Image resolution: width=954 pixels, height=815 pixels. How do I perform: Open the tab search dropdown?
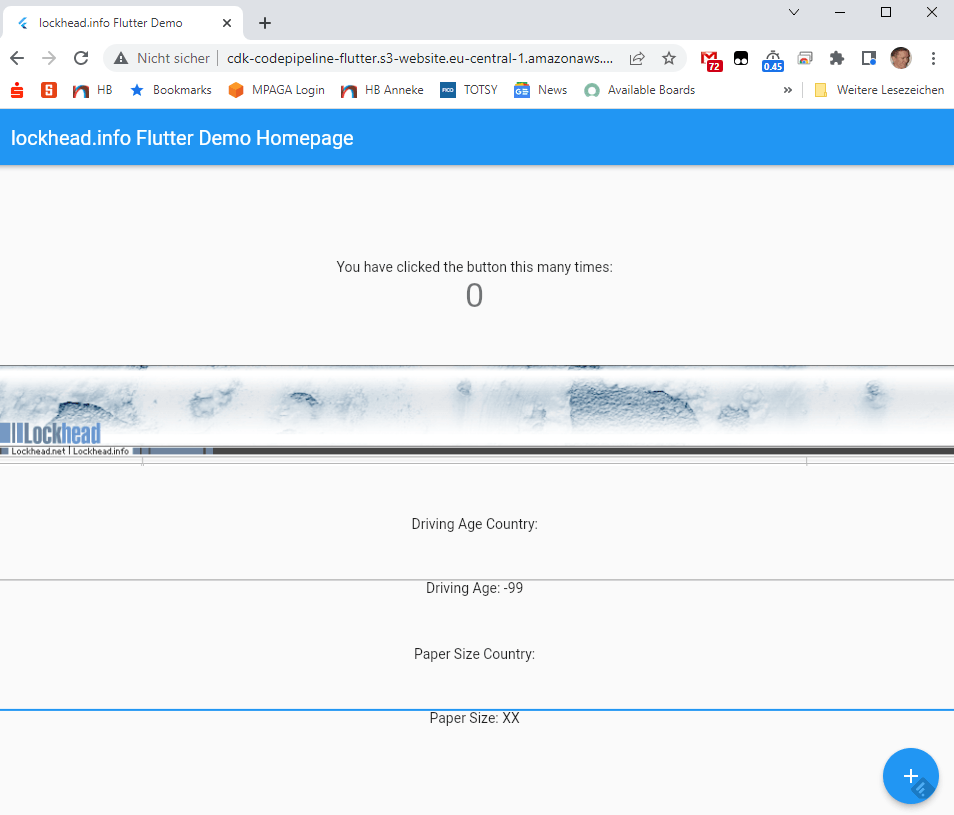794,12
